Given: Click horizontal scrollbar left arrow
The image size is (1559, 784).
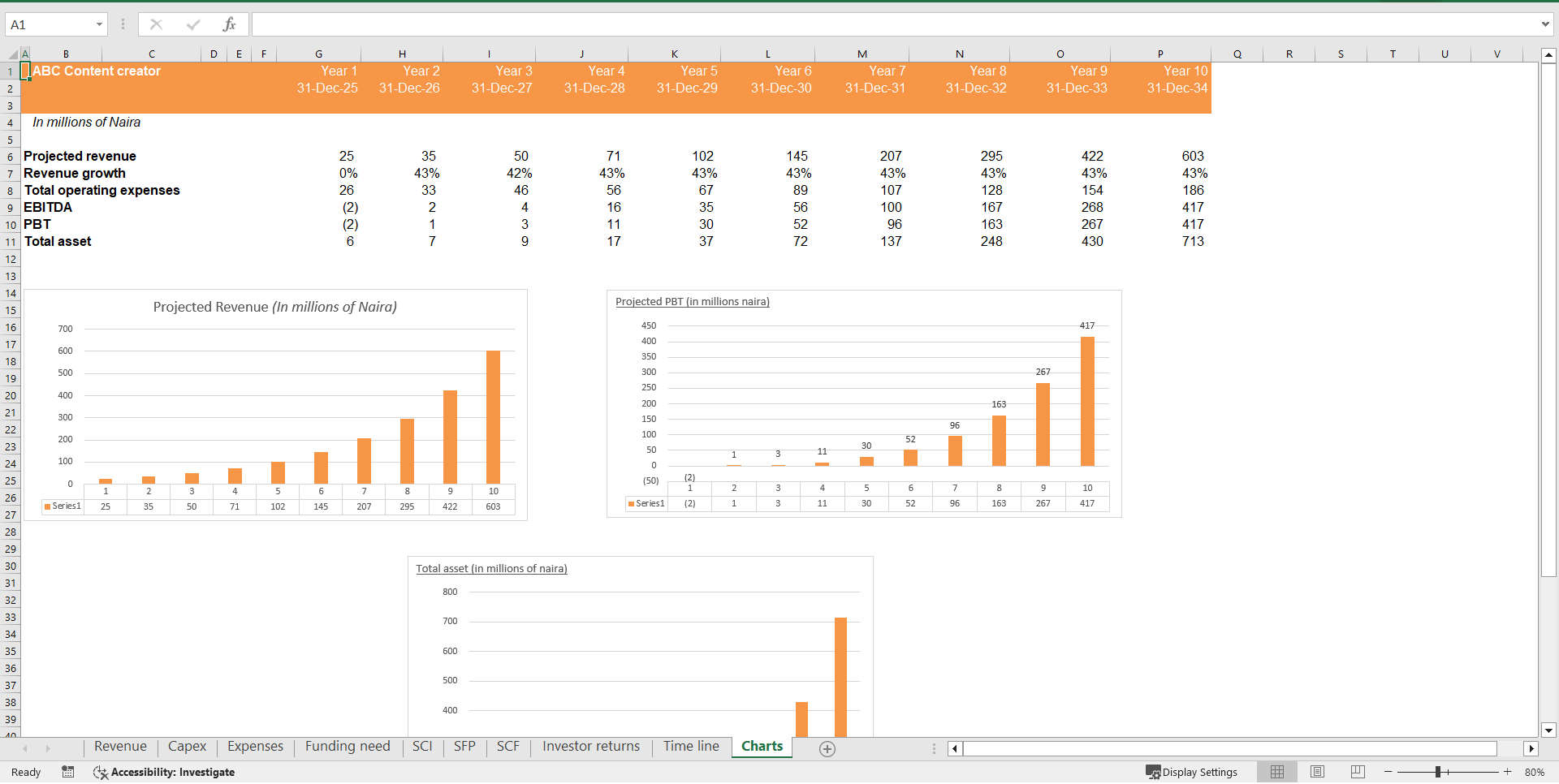Looking at the screenshot, I should click(x=955, y=749).
